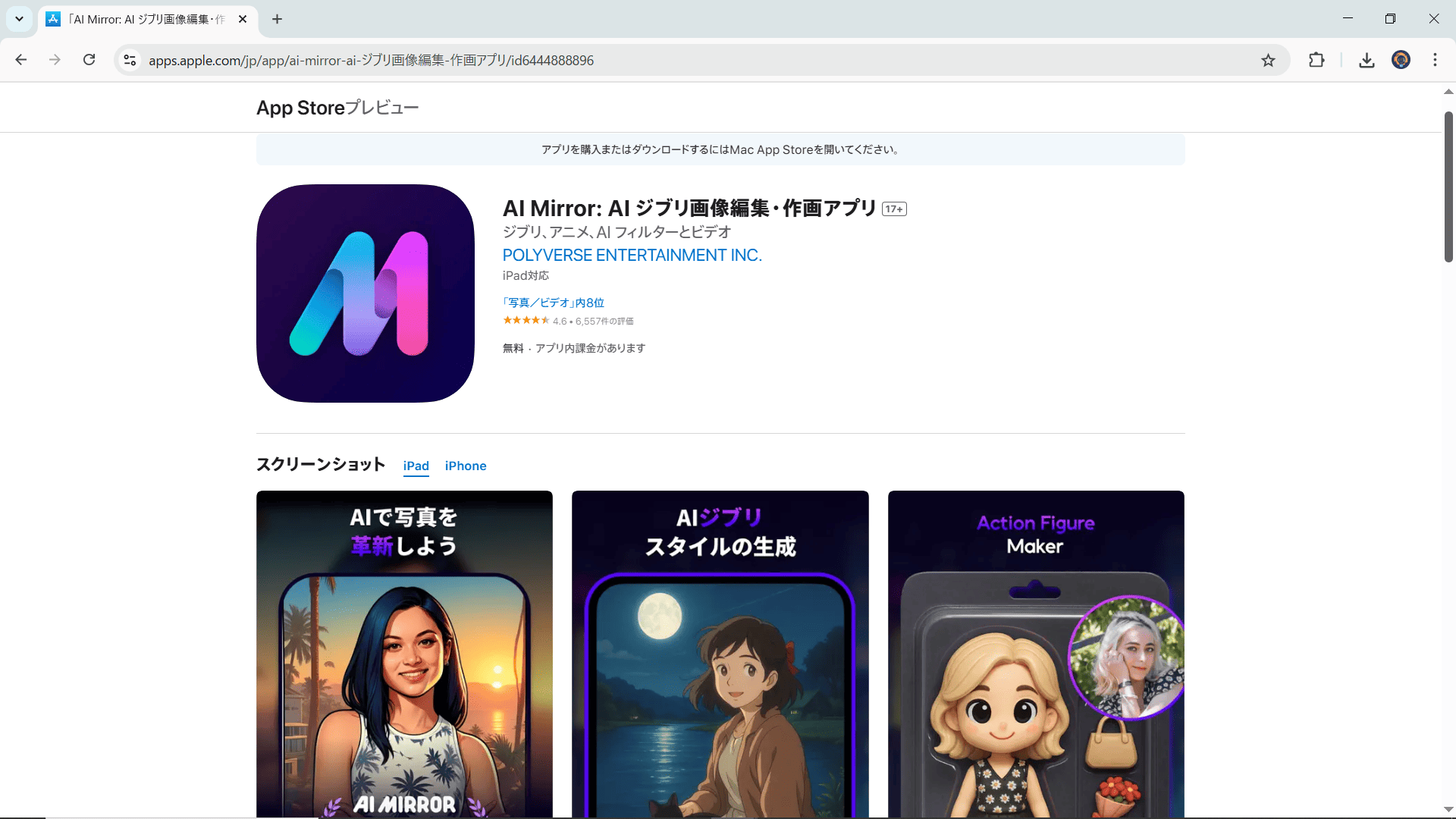Click the Mac App Store notice banner
This screenshot has width=1456, height=819.
click(720, 149)
